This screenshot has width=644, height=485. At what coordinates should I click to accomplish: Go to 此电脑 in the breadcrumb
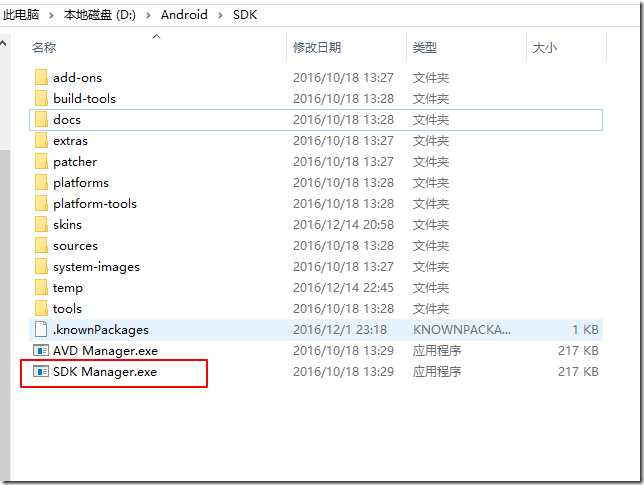(21, 15)
